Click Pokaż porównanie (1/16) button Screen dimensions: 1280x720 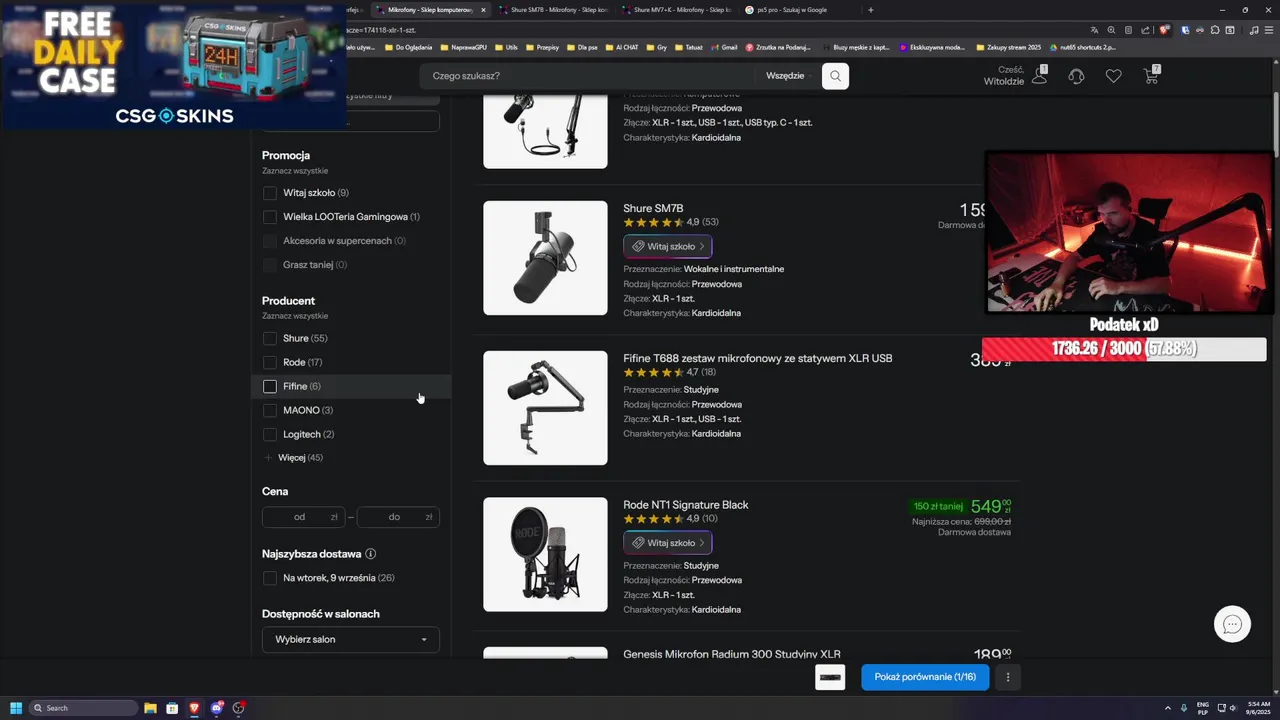coord(925,677)
